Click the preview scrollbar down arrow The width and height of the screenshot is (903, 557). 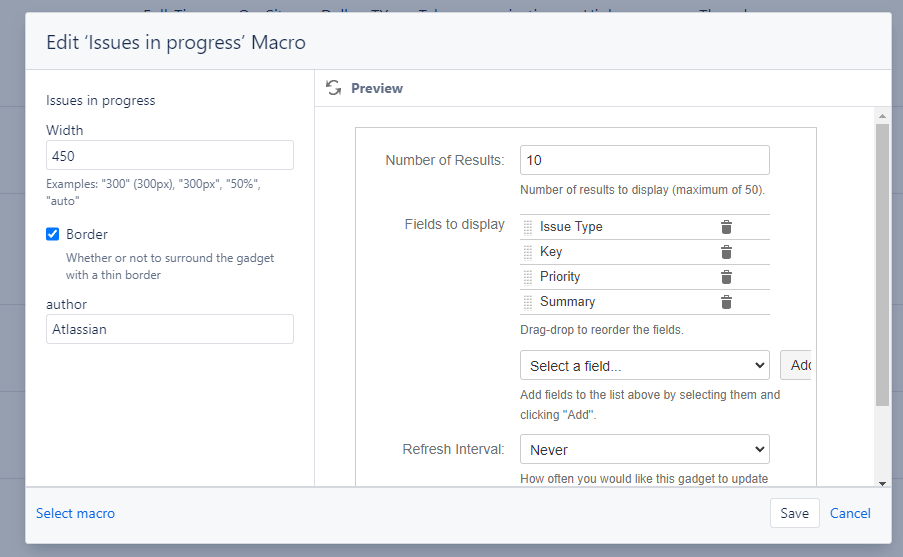882,483
